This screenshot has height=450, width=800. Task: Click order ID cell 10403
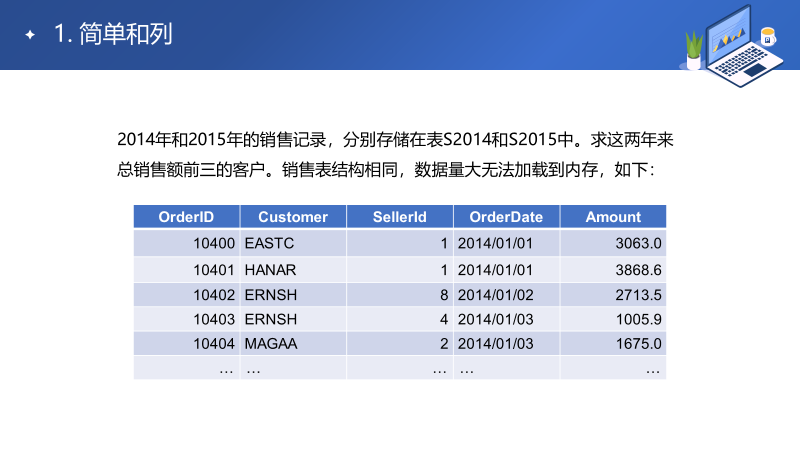click(214, 320)
